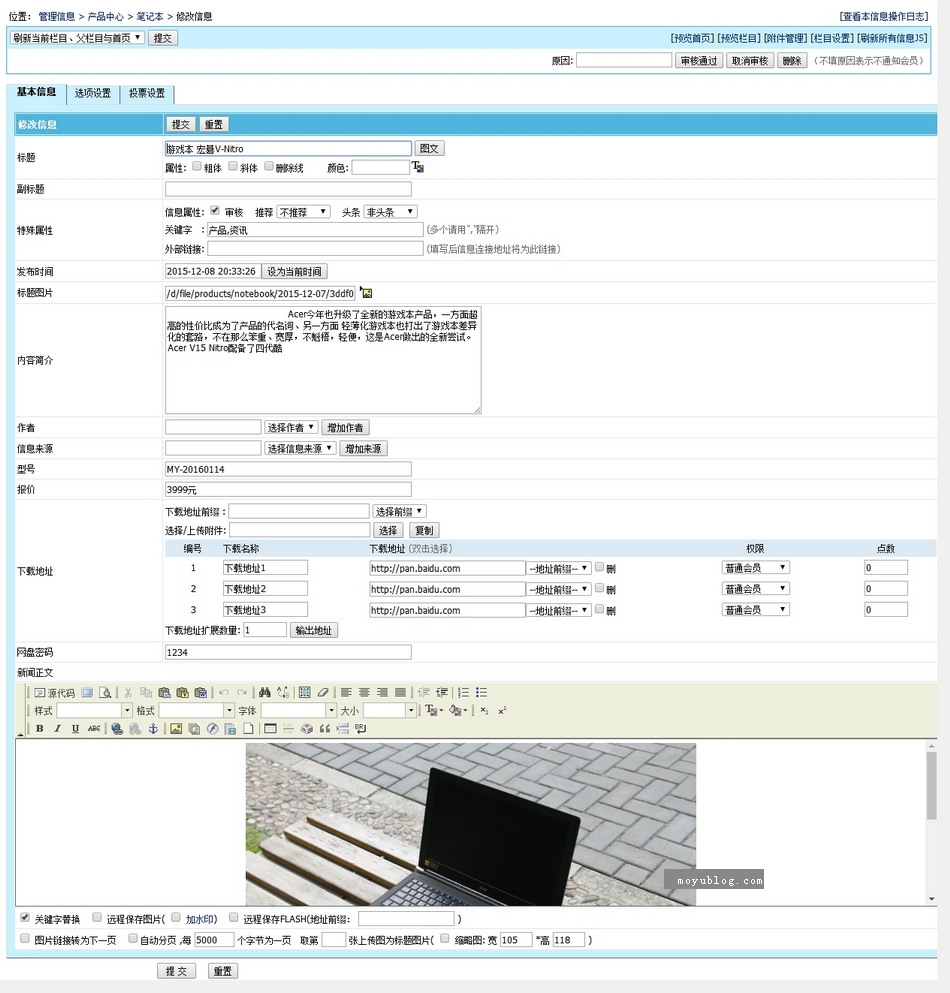Click the 输出地址 button
Screen dimensions: 950x993
[x=314, y=630]
